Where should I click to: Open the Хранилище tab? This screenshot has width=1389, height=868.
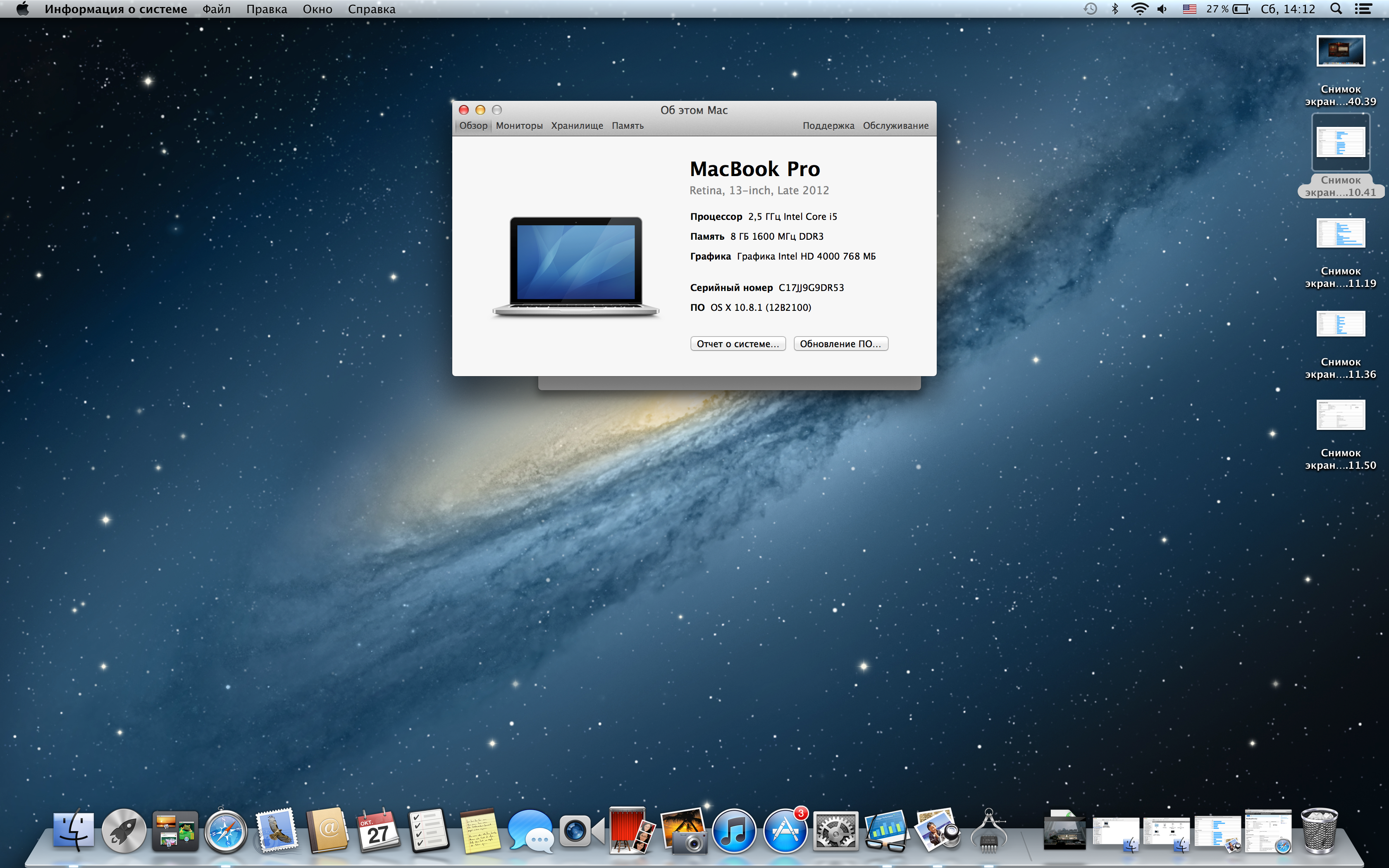pyautogui.click(x=577, y=126)
